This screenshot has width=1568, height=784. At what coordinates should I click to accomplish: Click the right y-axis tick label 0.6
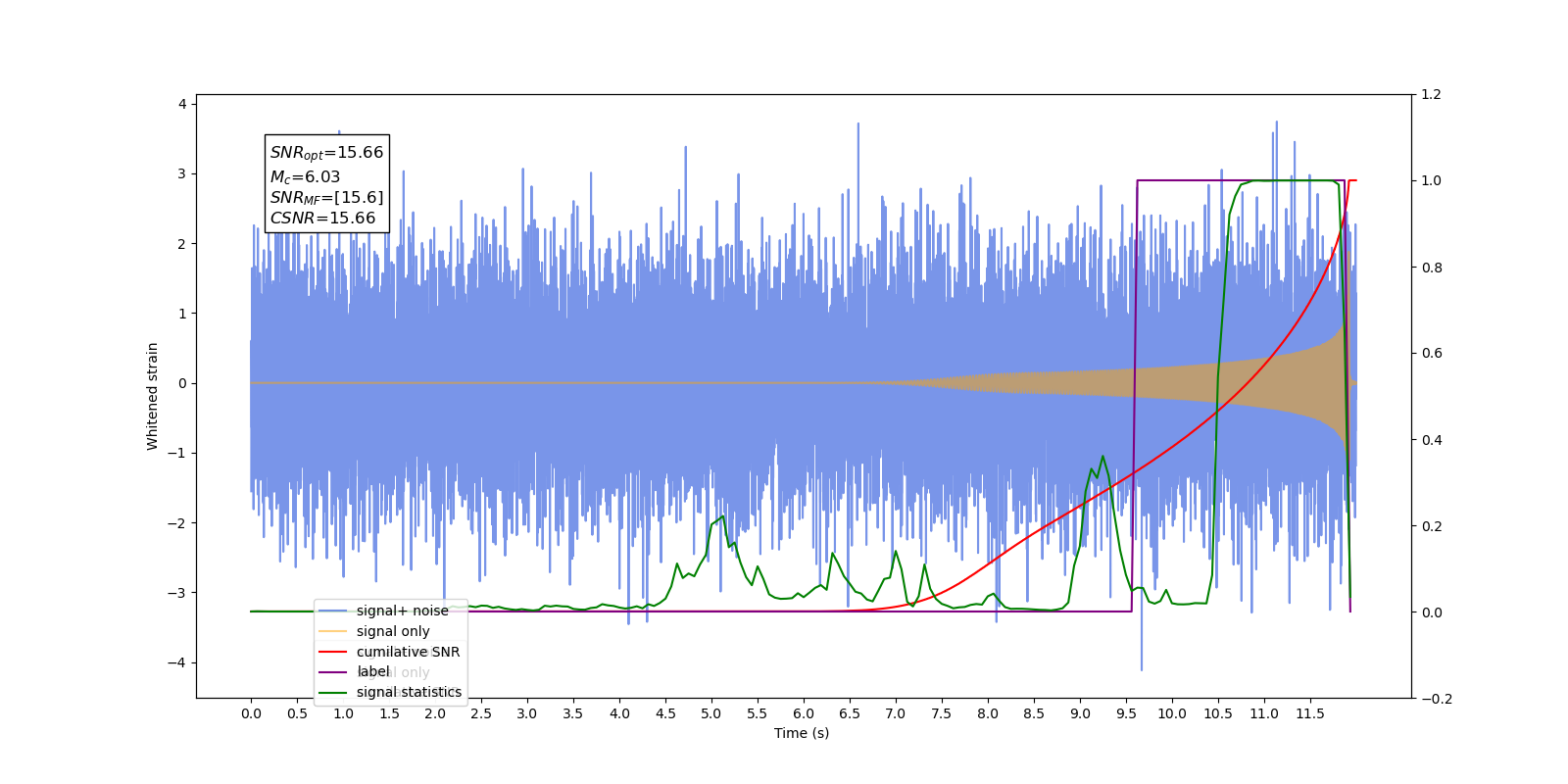[1432, 354]
